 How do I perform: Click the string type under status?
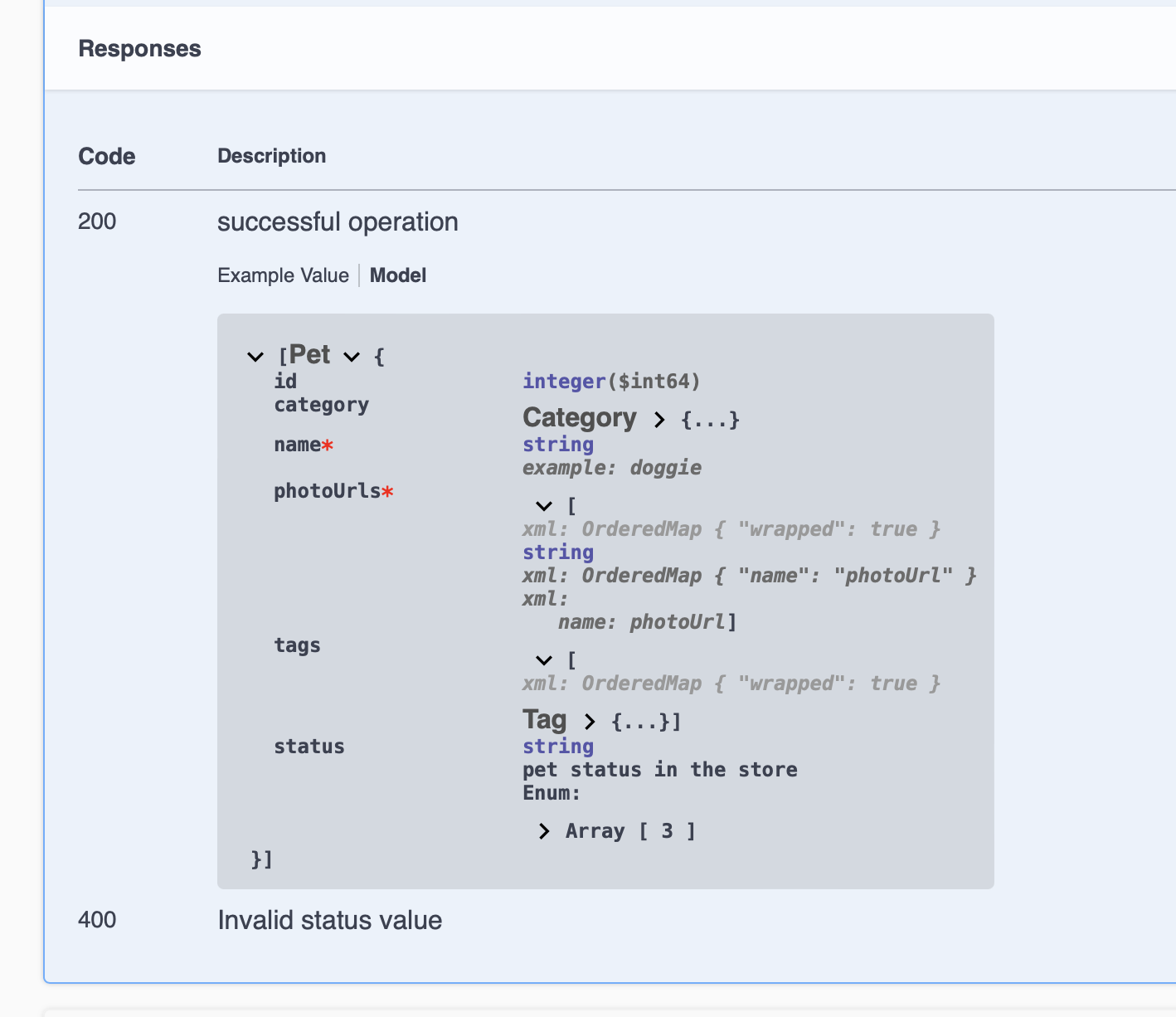pos(558,747)
